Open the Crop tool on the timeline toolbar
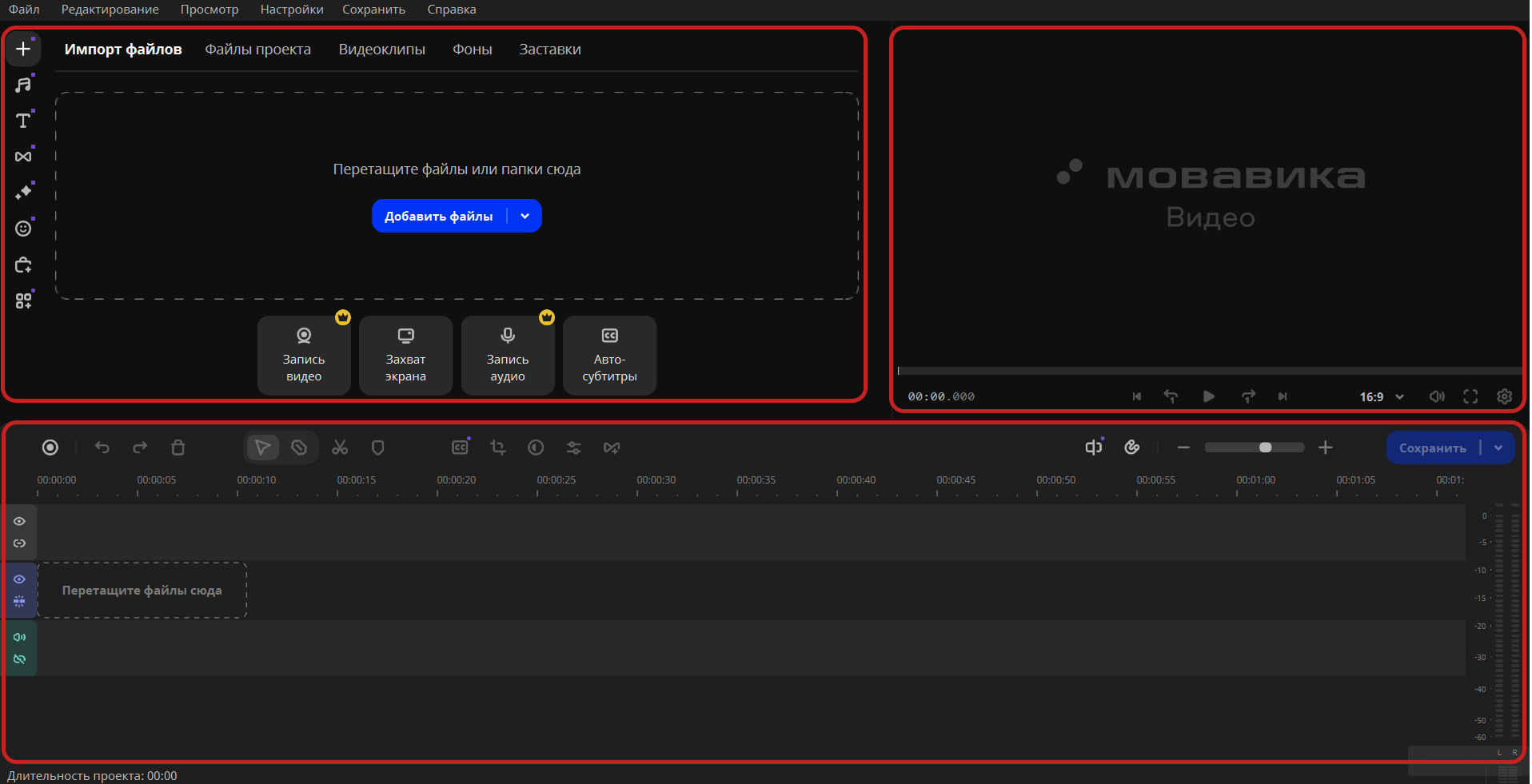The width and height of the screenshot is (1532, 784). coord(497,448)
